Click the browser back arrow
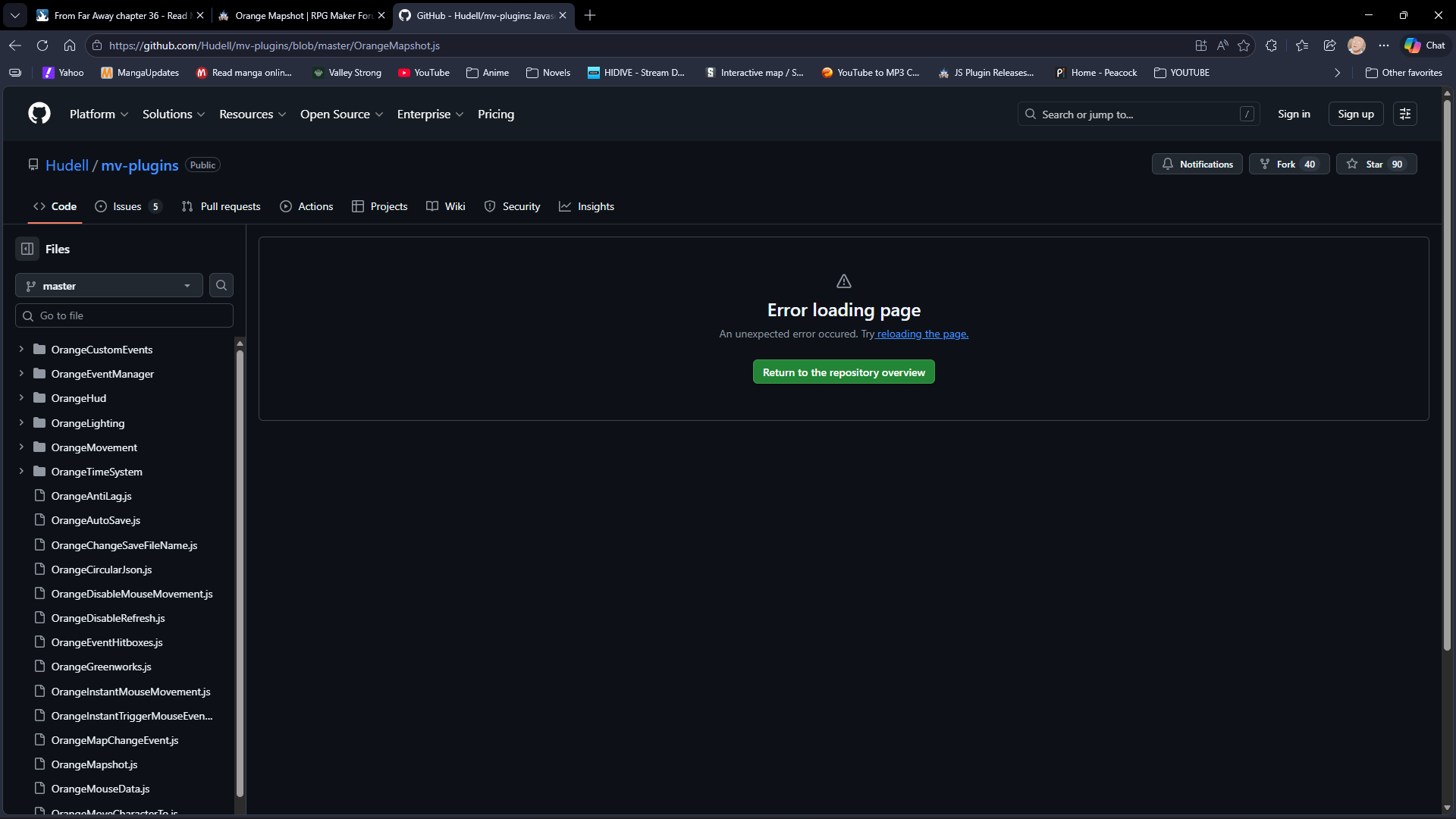 point(15,45)
